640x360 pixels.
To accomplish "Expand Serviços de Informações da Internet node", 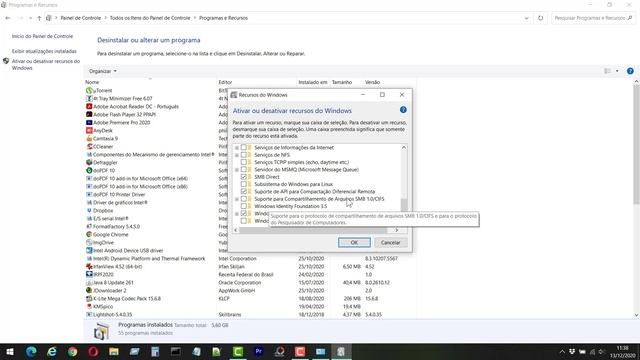I will 237,148.
